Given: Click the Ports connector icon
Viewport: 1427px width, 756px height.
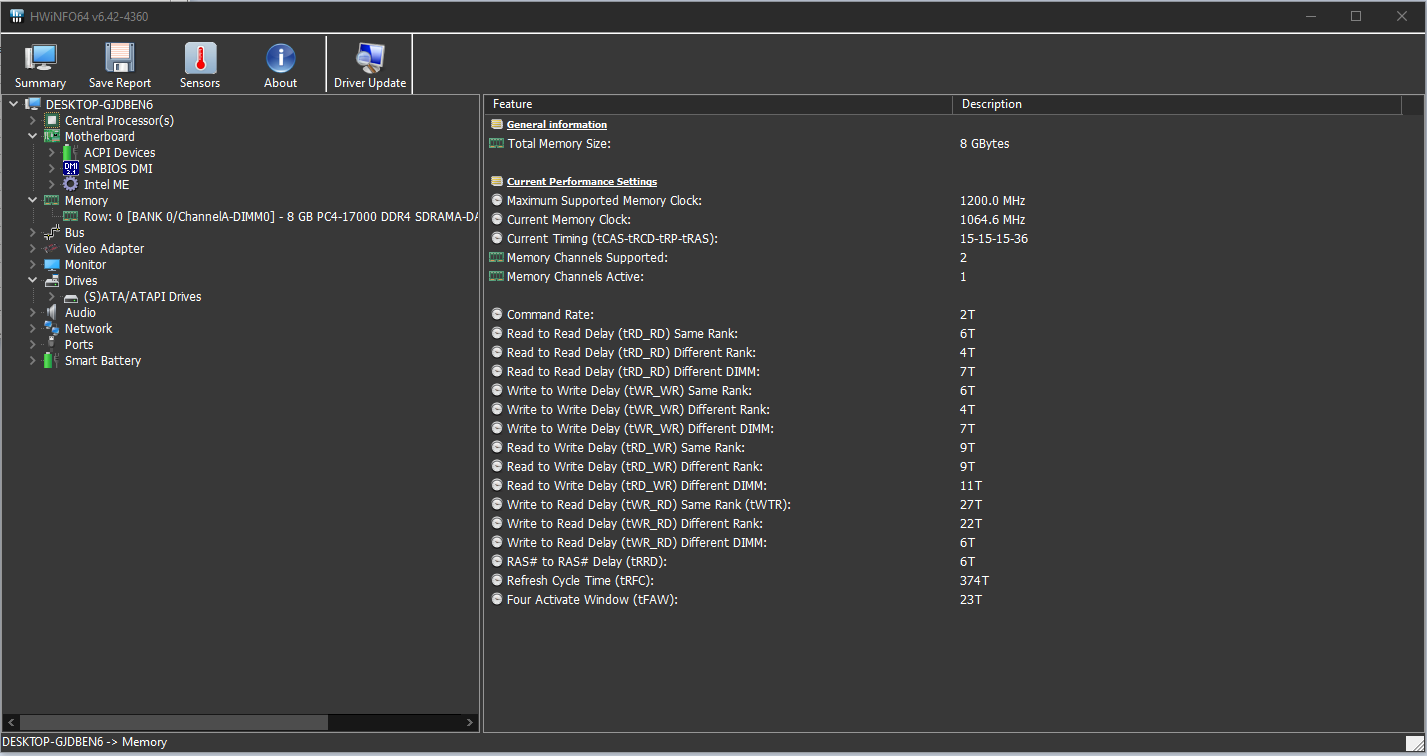Looking at the screenshot, I should point(52,344).
